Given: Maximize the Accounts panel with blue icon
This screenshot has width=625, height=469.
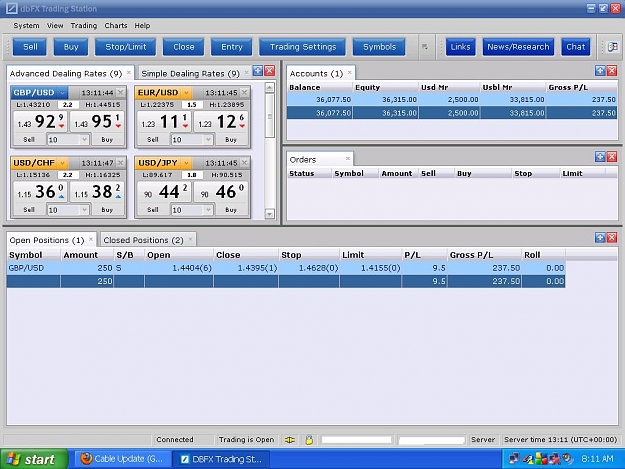Looking at the screenshot, I should pos(600,71).
